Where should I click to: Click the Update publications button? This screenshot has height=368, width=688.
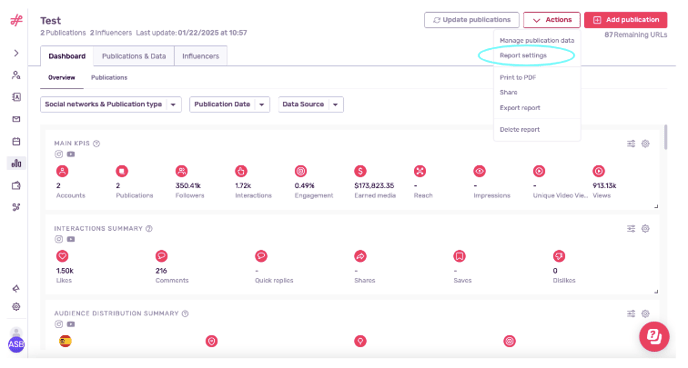coord(472,20)
